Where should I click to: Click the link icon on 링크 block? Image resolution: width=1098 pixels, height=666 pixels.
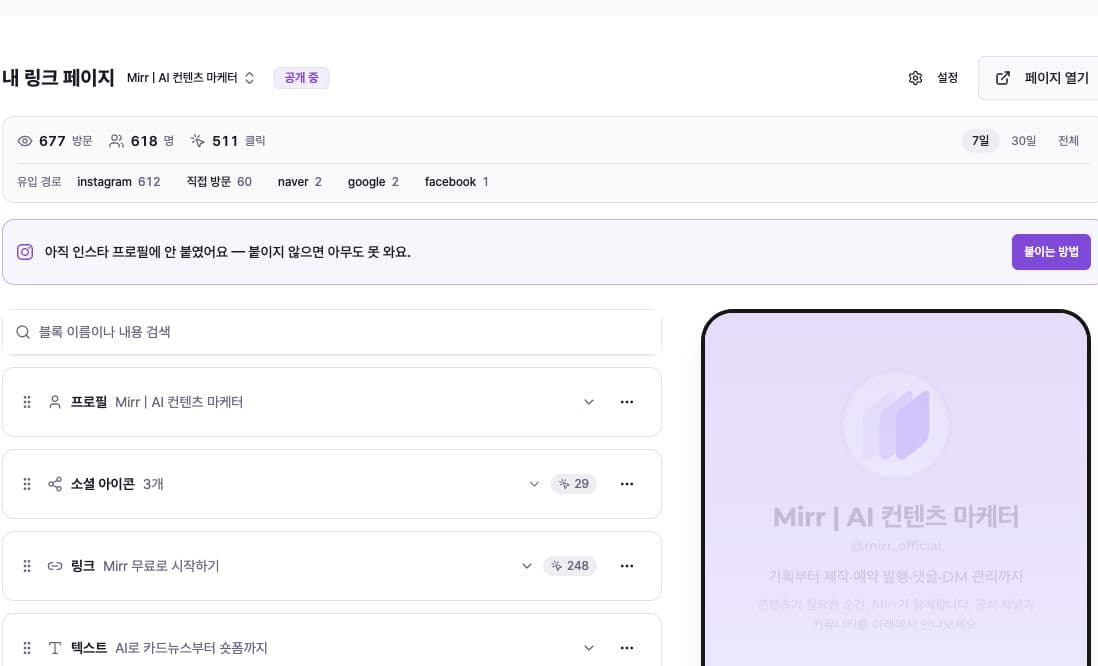pos(55,566)
